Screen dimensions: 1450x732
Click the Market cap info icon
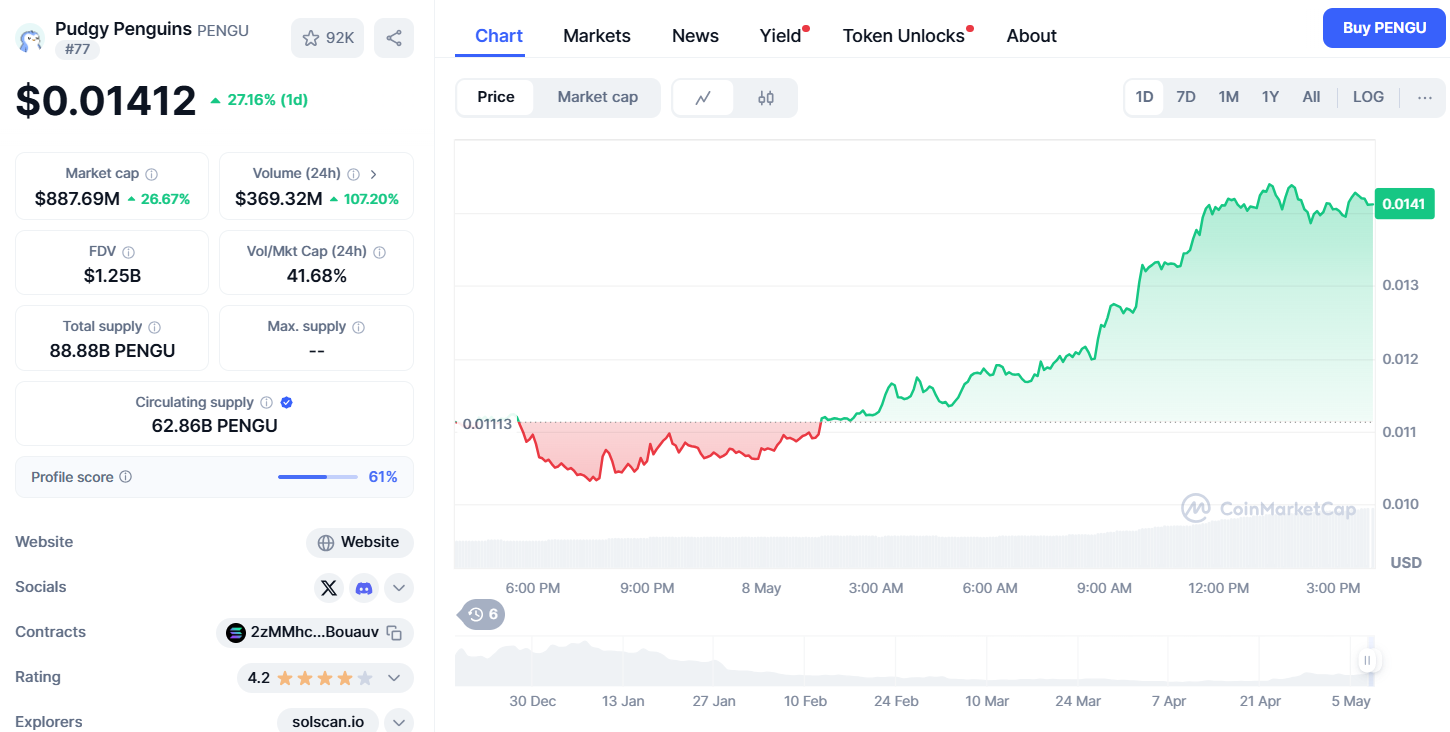point(151,174)
